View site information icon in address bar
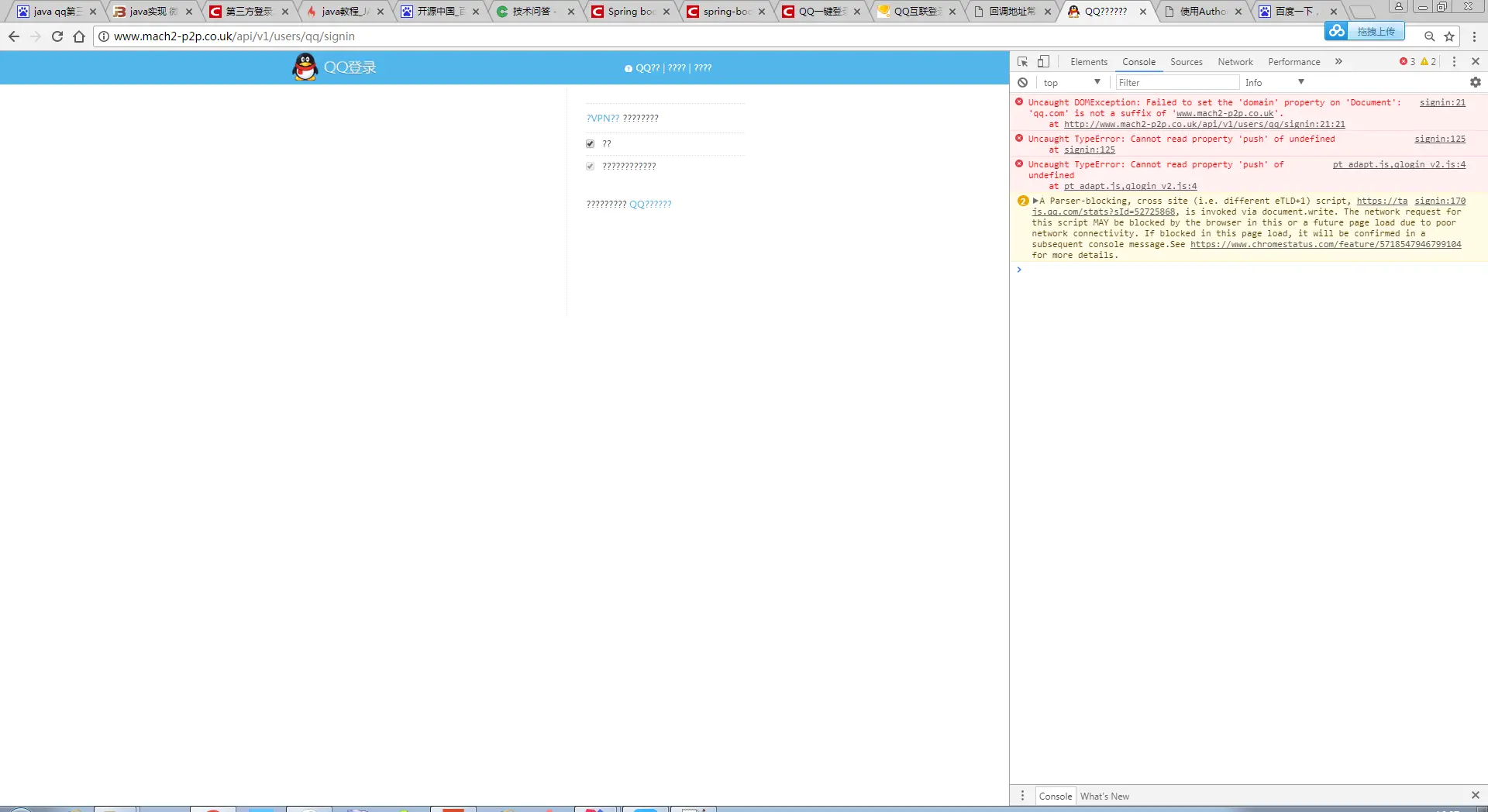Viewport: 1488px width, 812px height. 104,36
